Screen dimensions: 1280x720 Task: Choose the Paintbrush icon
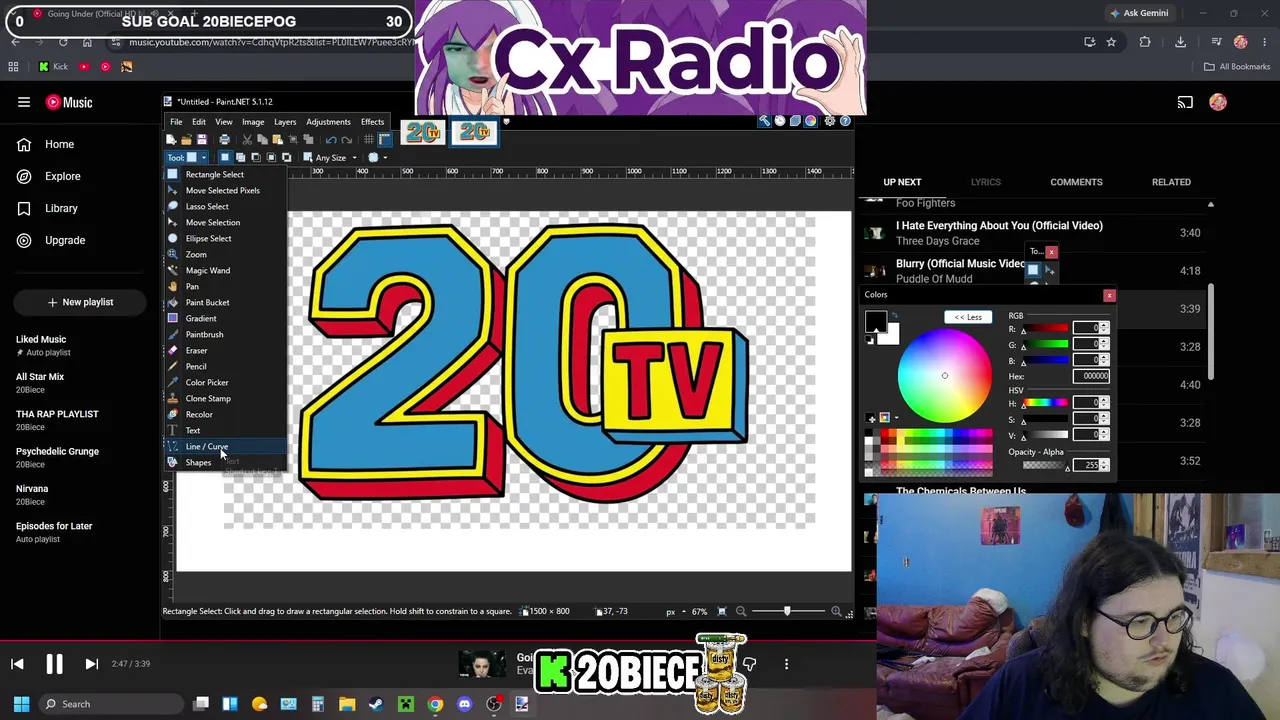point(173,334)
